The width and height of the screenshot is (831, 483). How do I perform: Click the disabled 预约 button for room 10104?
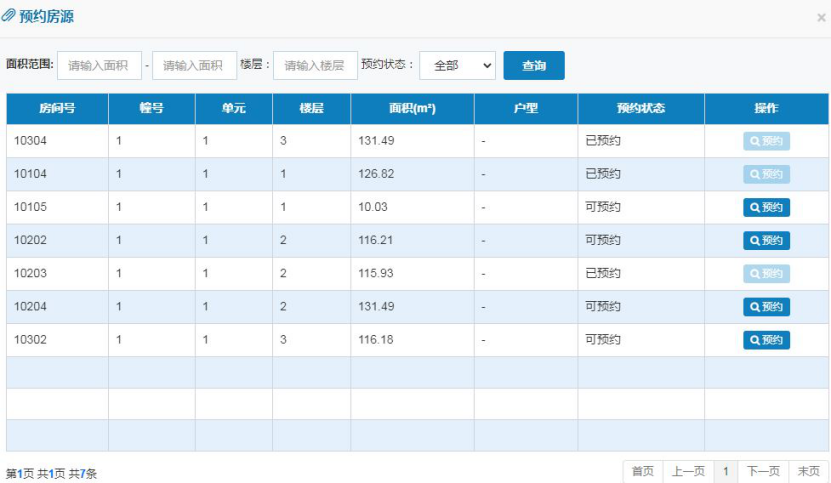[x=766, y=174]
